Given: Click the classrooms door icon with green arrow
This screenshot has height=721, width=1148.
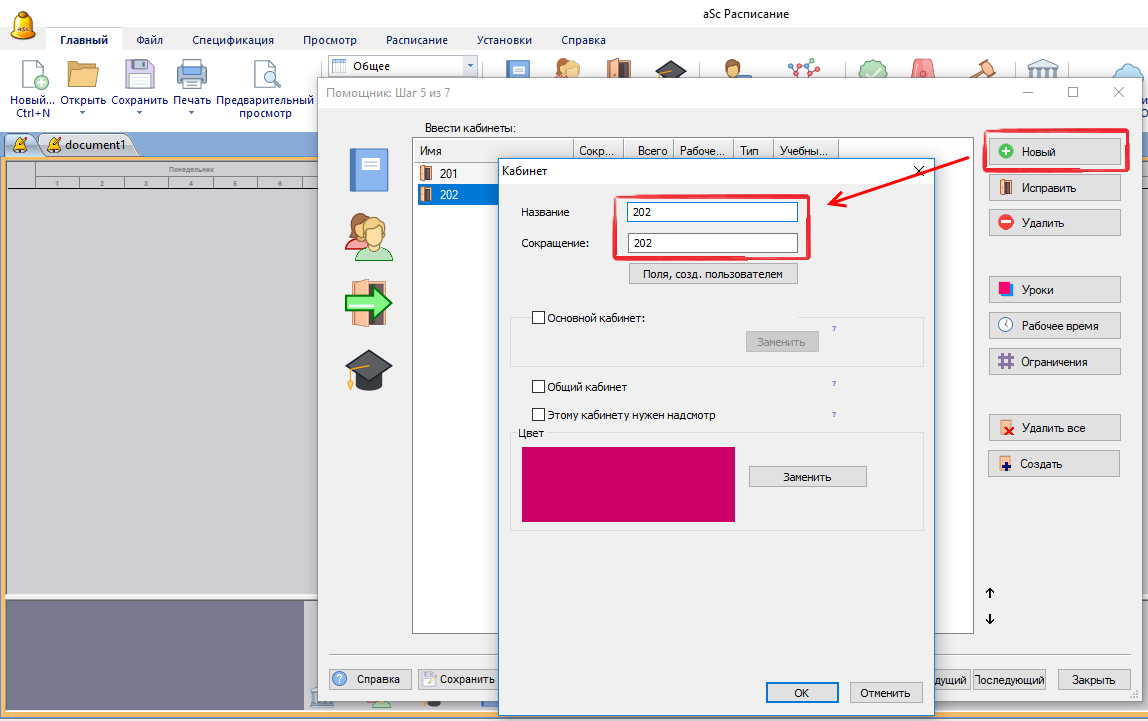Looking at the screenshot, I should pyautogui.click(x=368, y=302).
